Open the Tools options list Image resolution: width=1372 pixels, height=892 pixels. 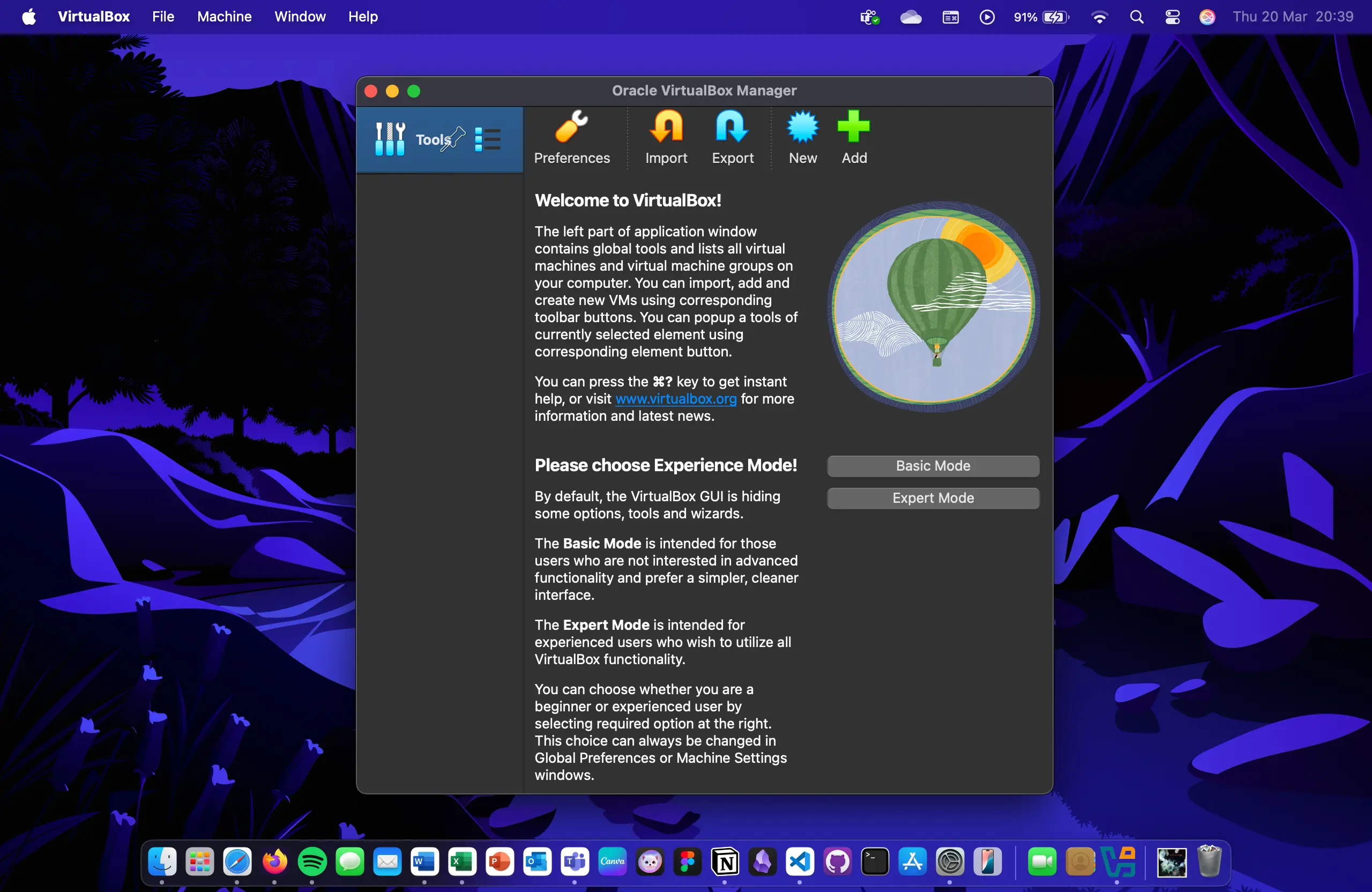487,139
